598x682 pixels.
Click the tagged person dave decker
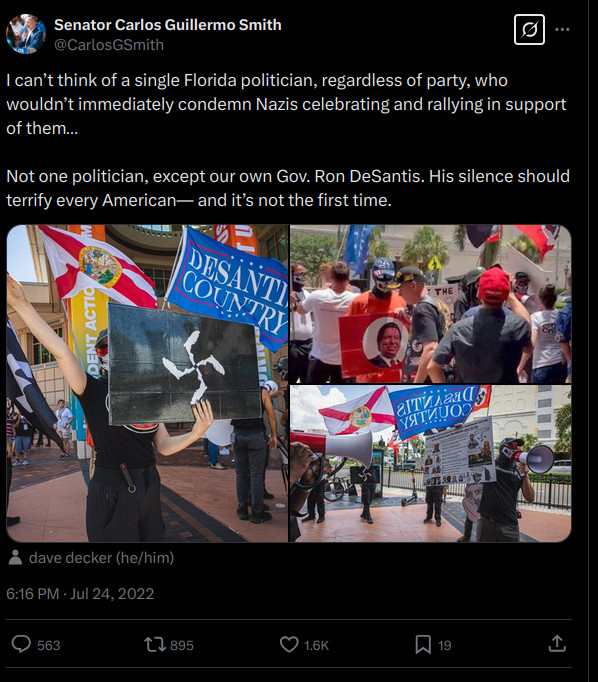(x=101, y=558)
